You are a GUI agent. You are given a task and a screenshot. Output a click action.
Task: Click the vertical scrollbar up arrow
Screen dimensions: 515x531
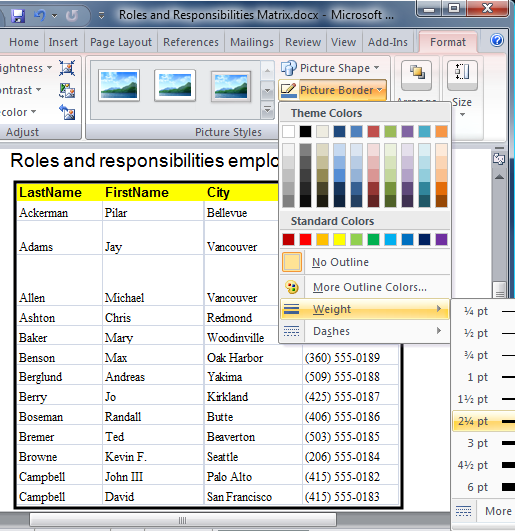coord(499,177)
